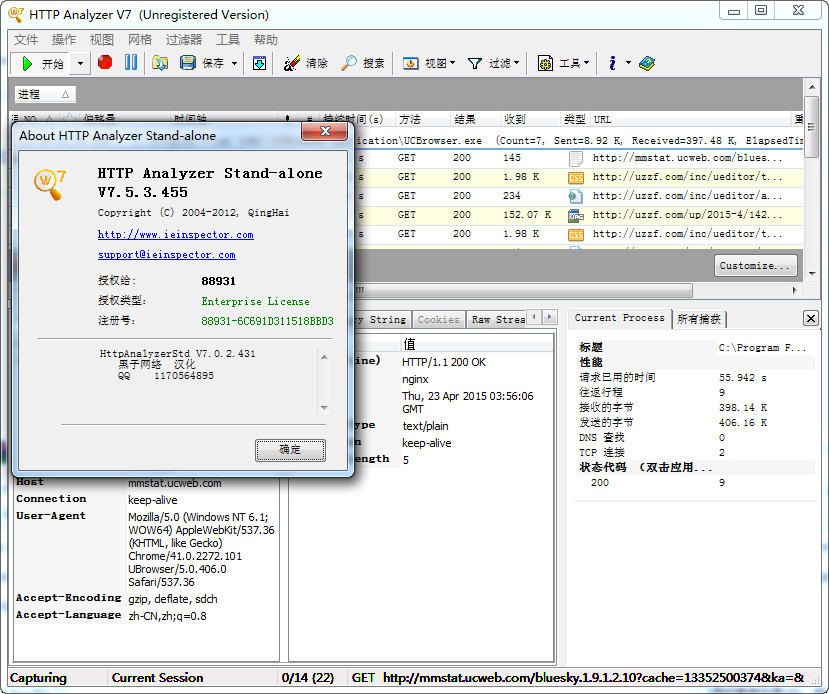Stop capturing with the red stop icon
The height and width of the screenshot is (694, 829).
coord(105,63)
